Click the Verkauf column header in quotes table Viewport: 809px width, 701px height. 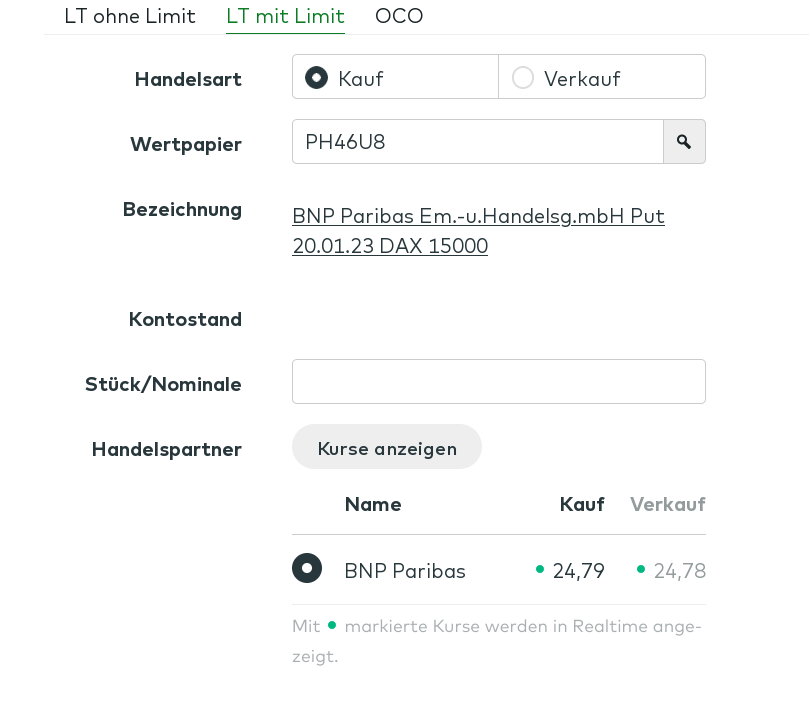668,504
